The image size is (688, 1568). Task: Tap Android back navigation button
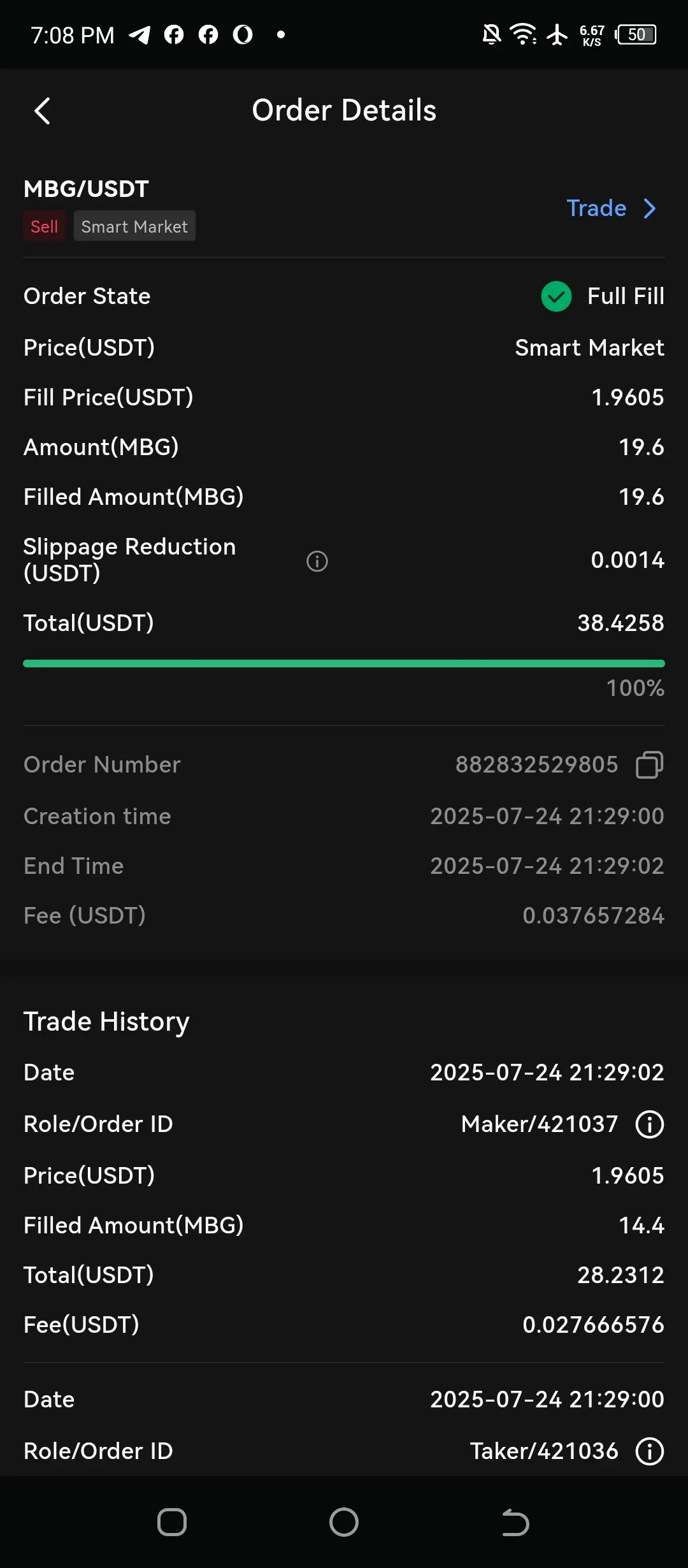pos(516,1523)
